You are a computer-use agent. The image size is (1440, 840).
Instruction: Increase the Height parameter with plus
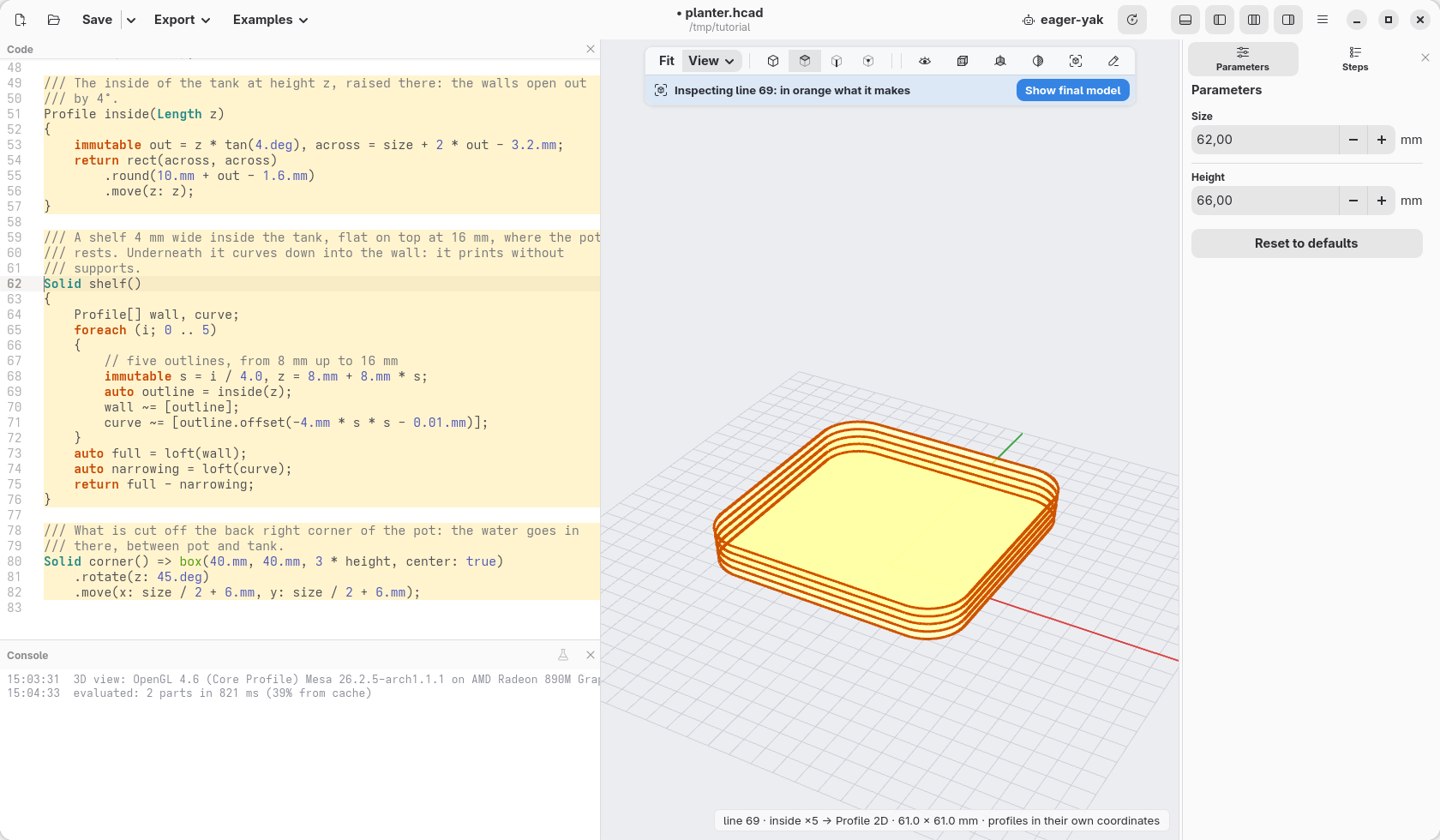[x=1382, y=201]
